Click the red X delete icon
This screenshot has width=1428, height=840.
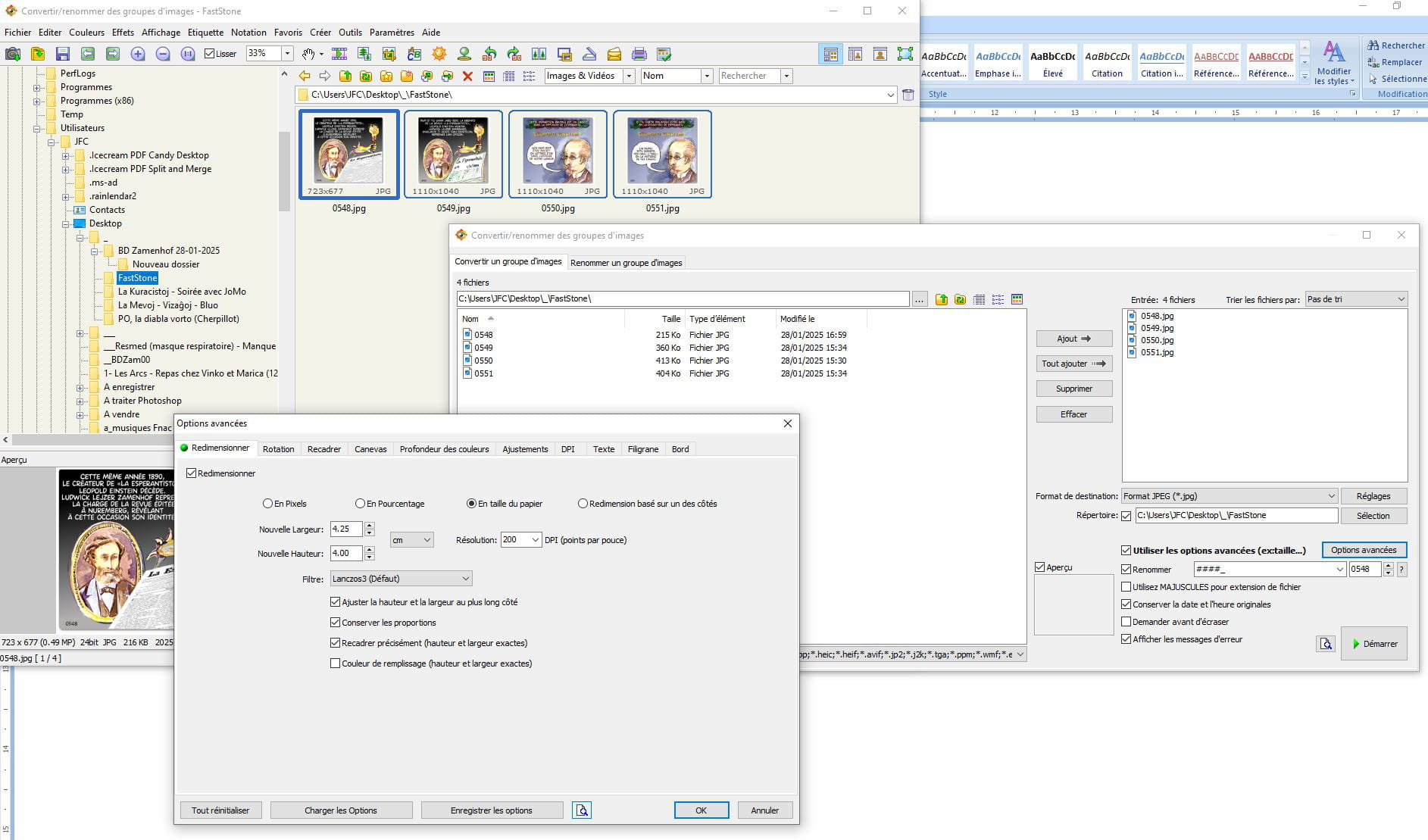click(467, 76)
